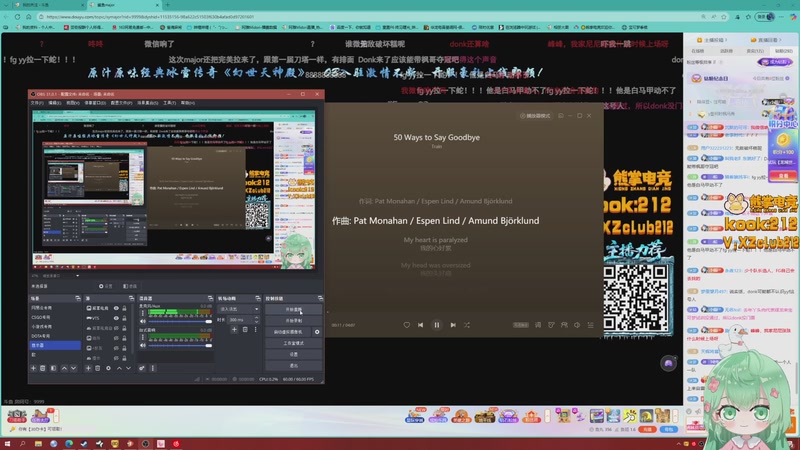800x450 pixels.
Task: Add a scene transition with plus icon
Action: coord(234,330)
